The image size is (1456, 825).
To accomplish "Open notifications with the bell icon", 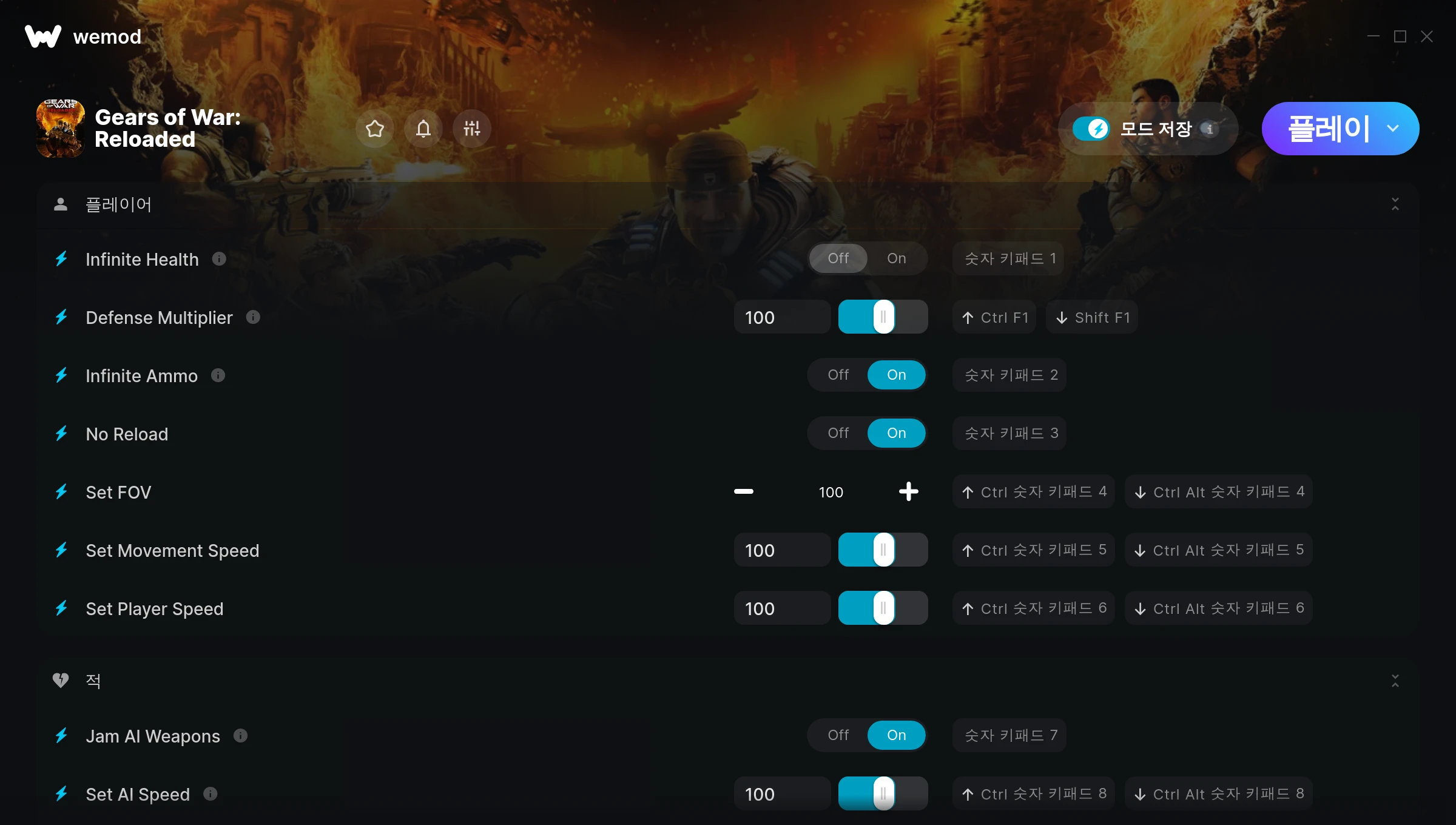I will pyautogui.click(x=423, y=129).
